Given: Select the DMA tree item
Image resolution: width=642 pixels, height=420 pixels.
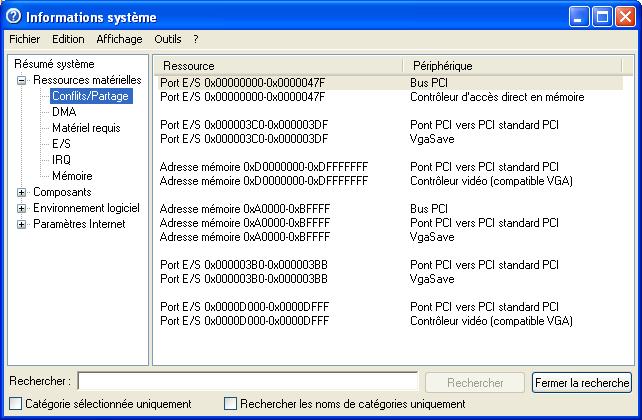Looking at the screenshot, I should (64, 112).
